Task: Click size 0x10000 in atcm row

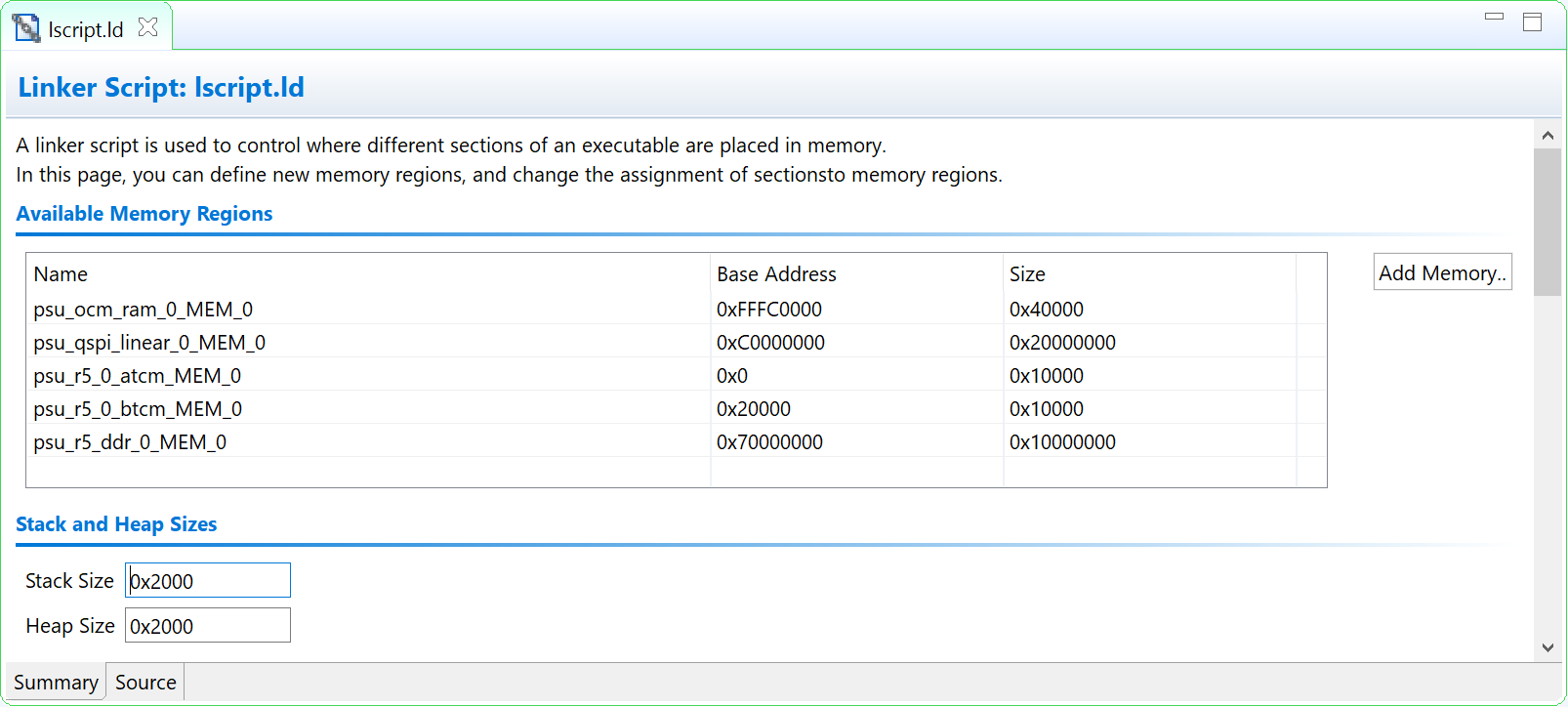Action: 1047,376
